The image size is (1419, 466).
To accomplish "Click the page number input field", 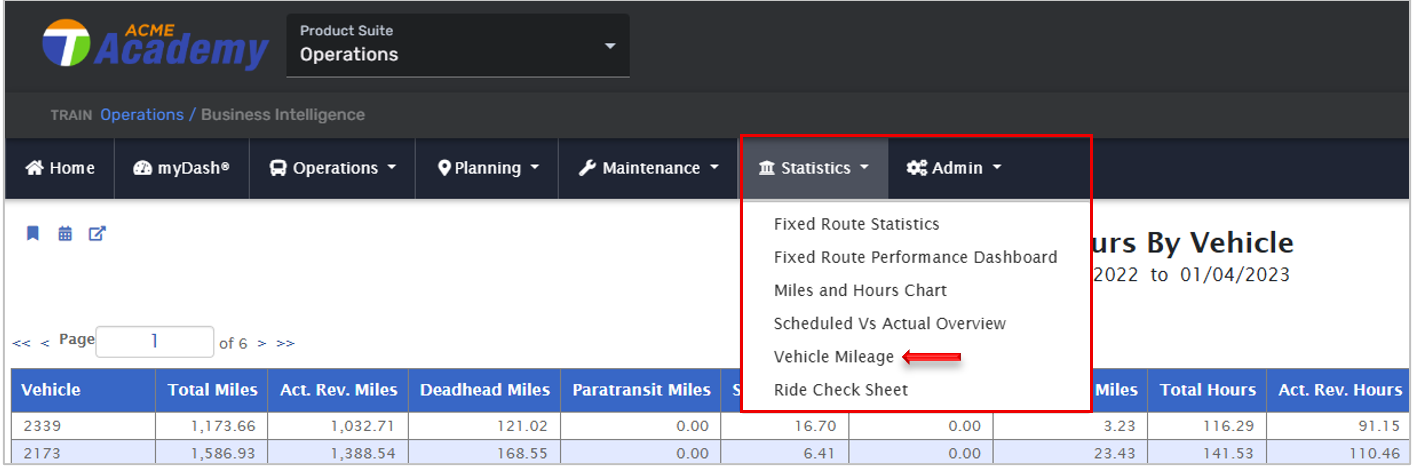I will (154, 342).
